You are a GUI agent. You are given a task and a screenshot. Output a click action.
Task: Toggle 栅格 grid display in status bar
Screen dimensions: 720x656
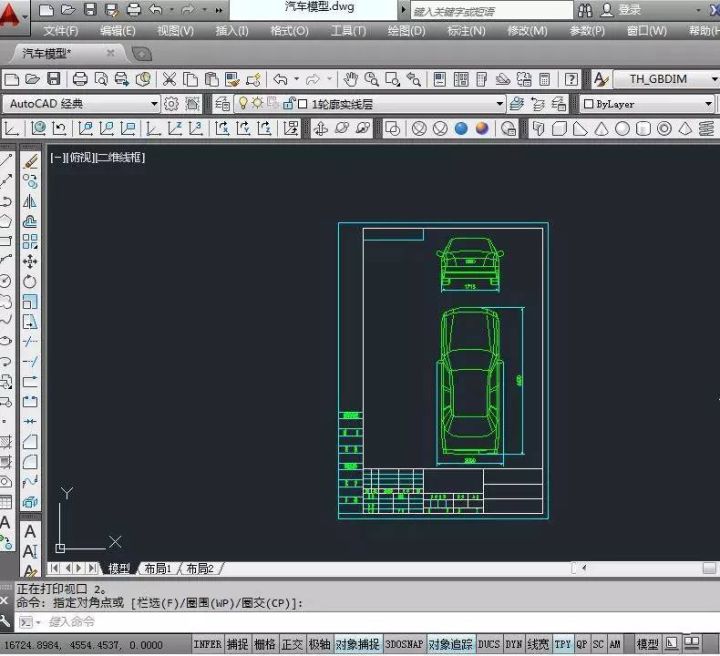(264, 645)
